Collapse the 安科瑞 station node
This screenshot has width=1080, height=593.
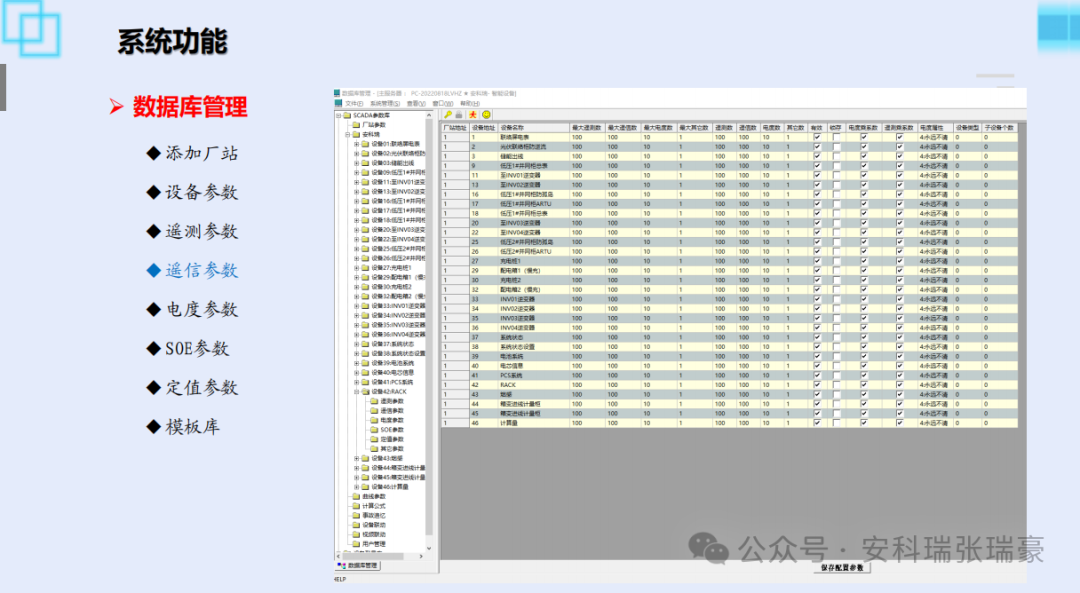click(348, 134)
